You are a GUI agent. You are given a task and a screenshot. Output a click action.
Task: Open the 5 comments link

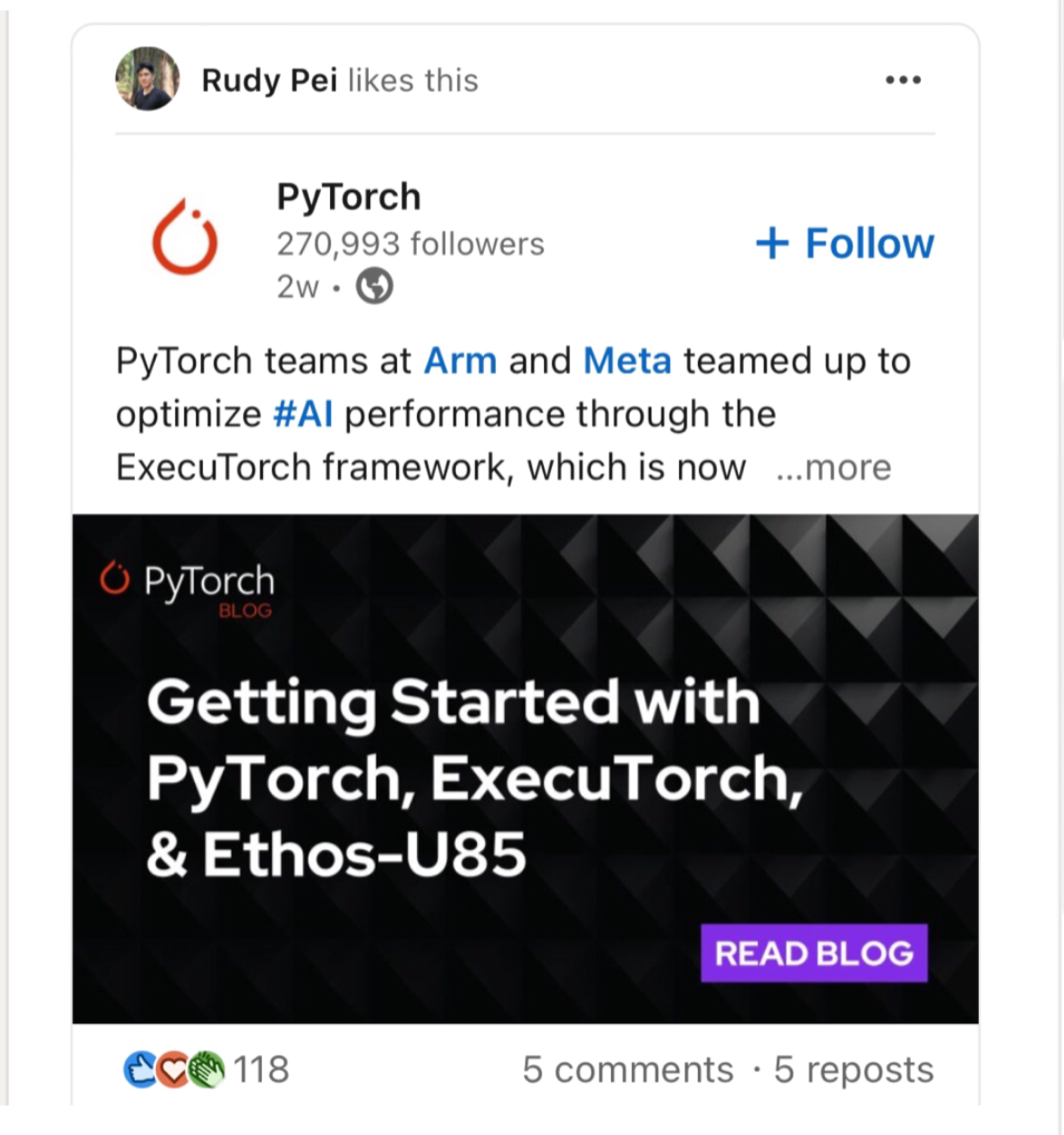(x=627, y=1070)
